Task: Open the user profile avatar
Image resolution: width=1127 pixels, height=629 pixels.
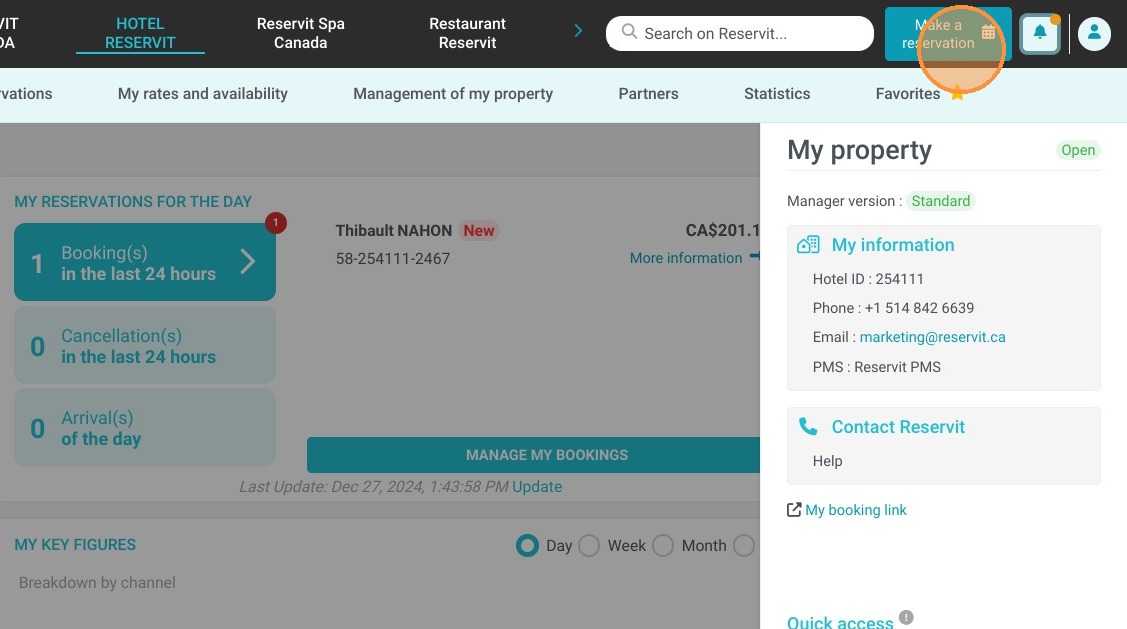Action: [1094, 33]
